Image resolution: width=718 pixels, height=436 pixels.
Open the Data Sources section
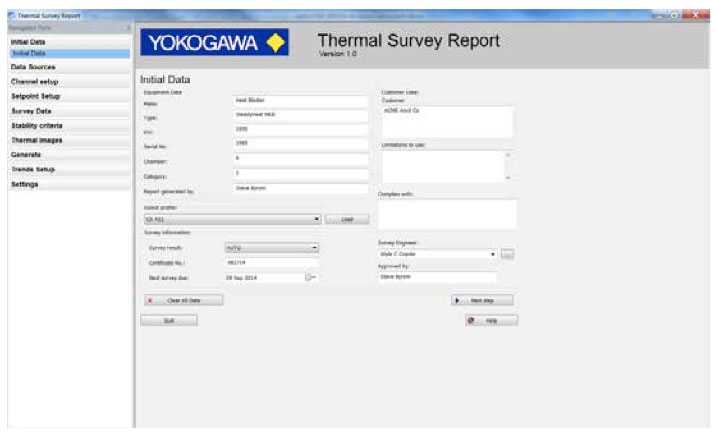coord(70,67)
